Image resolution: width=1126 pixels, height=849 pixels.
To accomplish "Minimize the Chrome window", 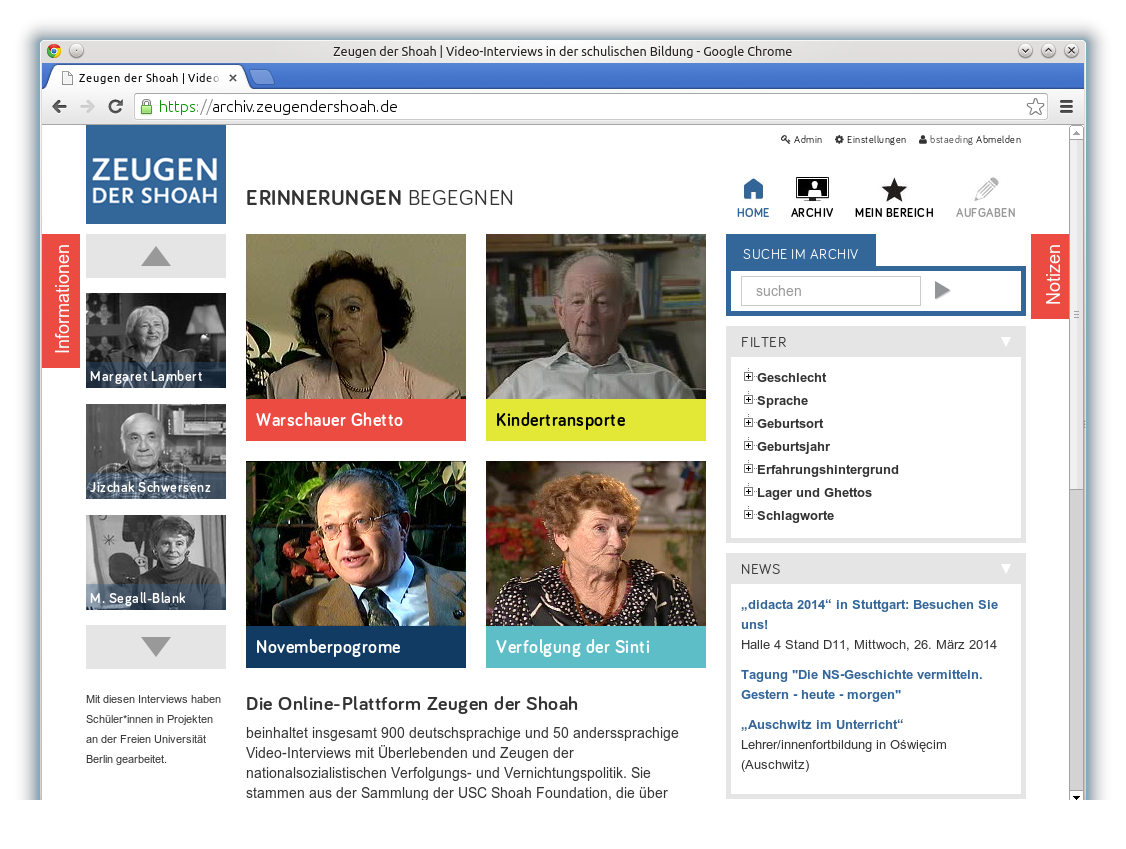I will click(x=1025, y=51).
